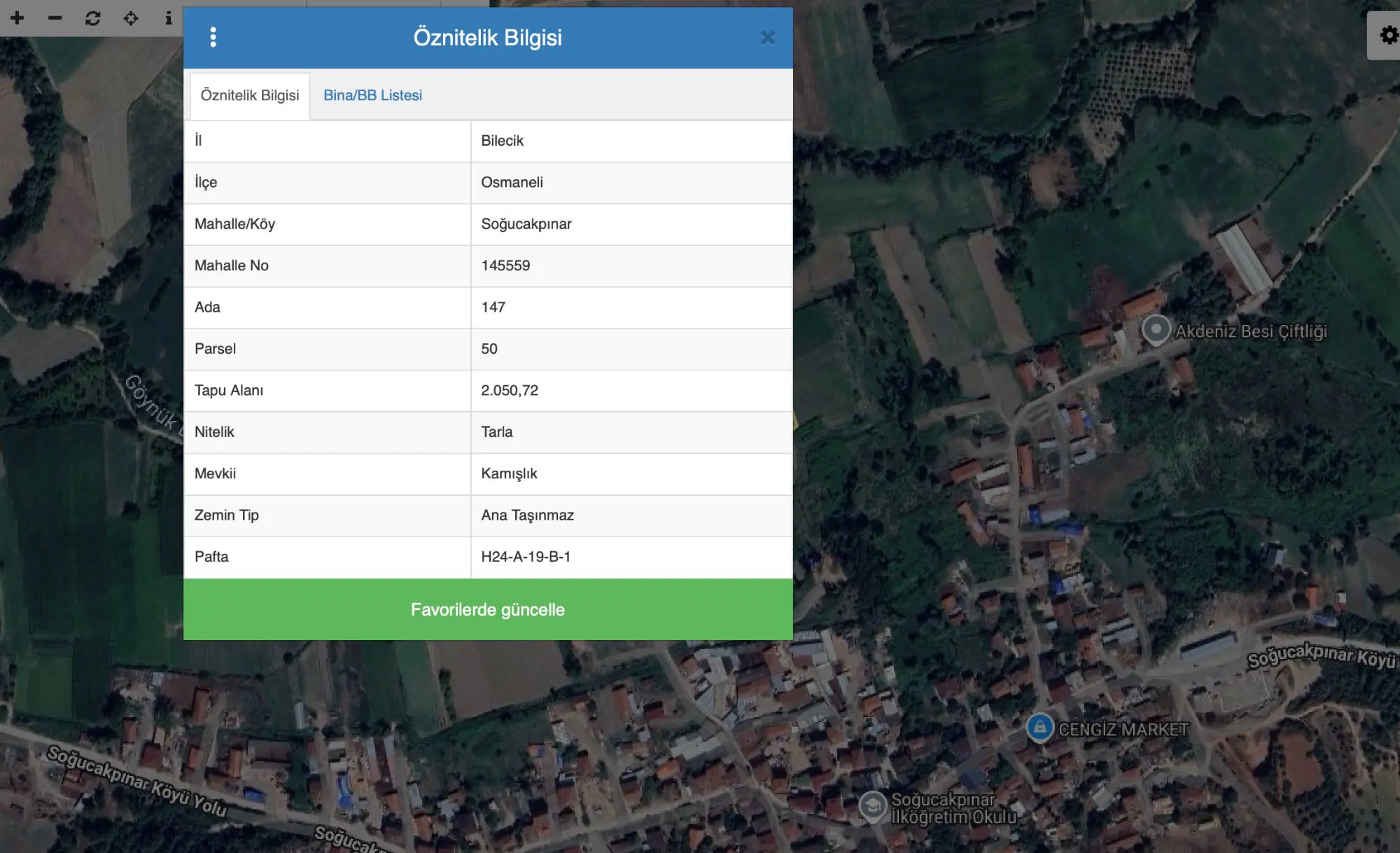Select the Mahalle No value 145559
1400x853 pixels.
pos(631,265)
